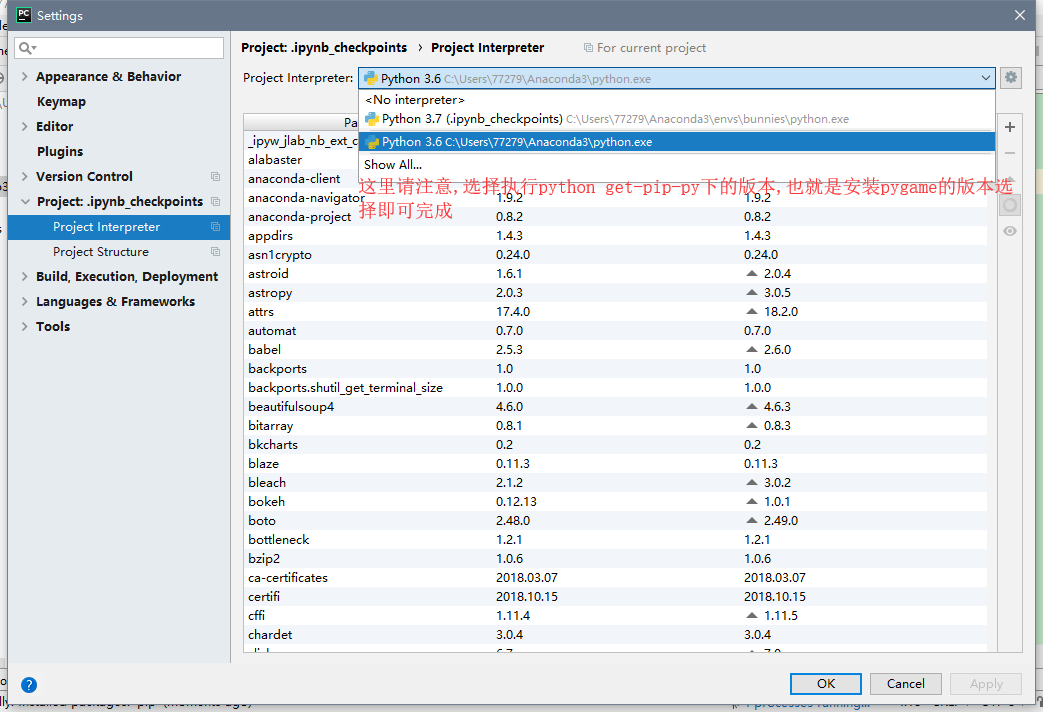The width and height of the screenshot is (1043, 712).
Task: Expand Build, Execution, Deployment section
Action: (25, 276)
